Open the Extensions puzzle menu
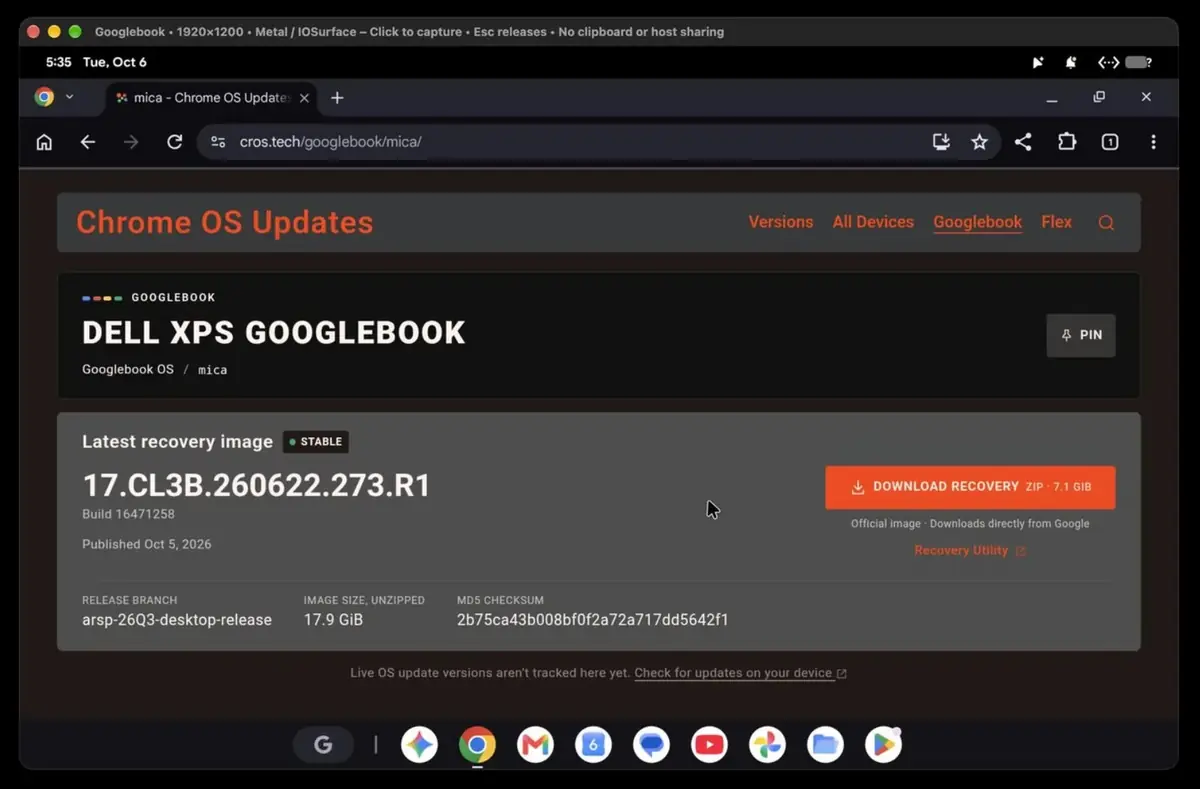Screen dimensions: 1200x789 [1067, 142]
